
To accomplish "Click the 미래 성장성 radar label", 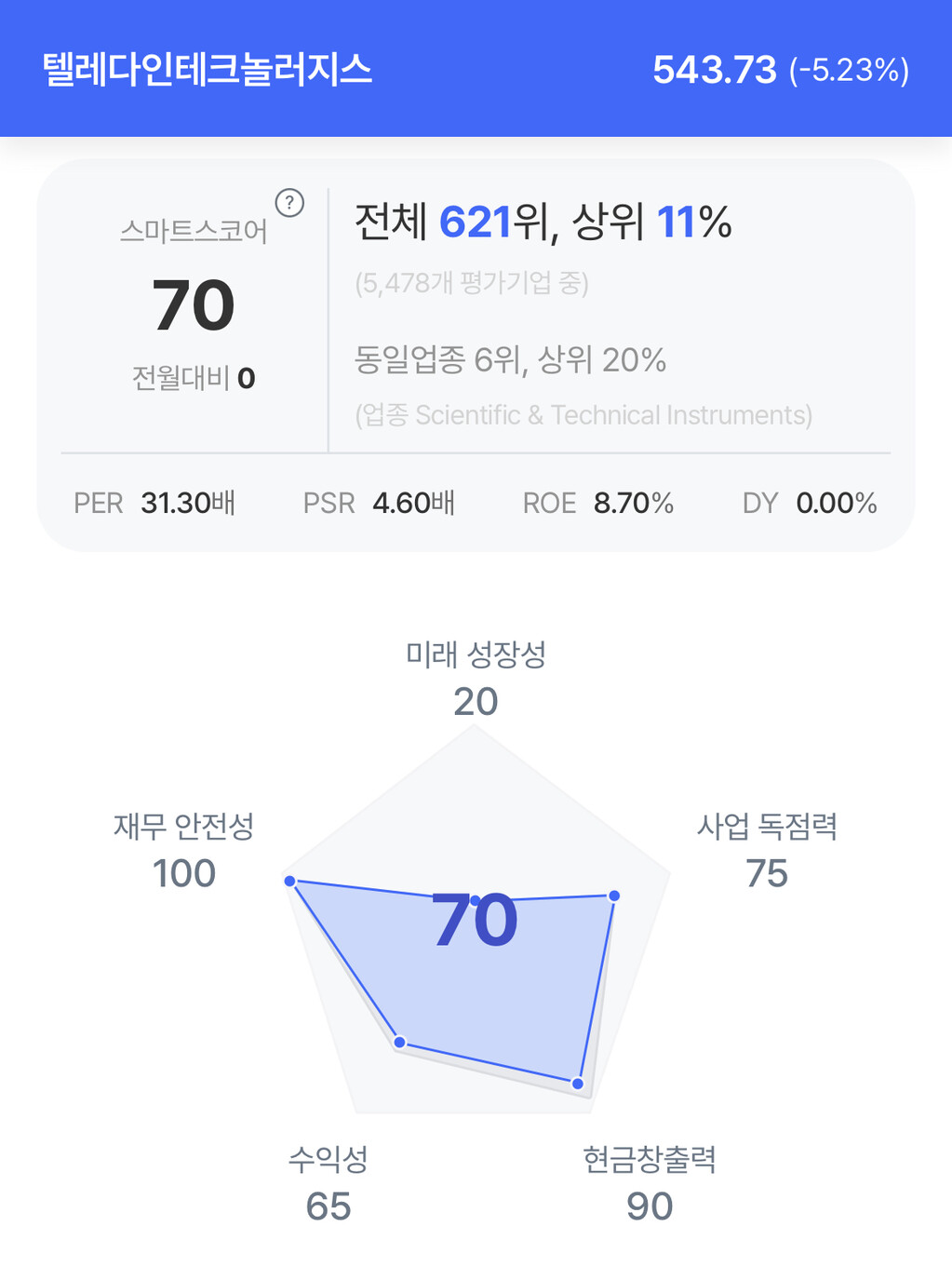I will pyautogui.click(x=476, y=654).
